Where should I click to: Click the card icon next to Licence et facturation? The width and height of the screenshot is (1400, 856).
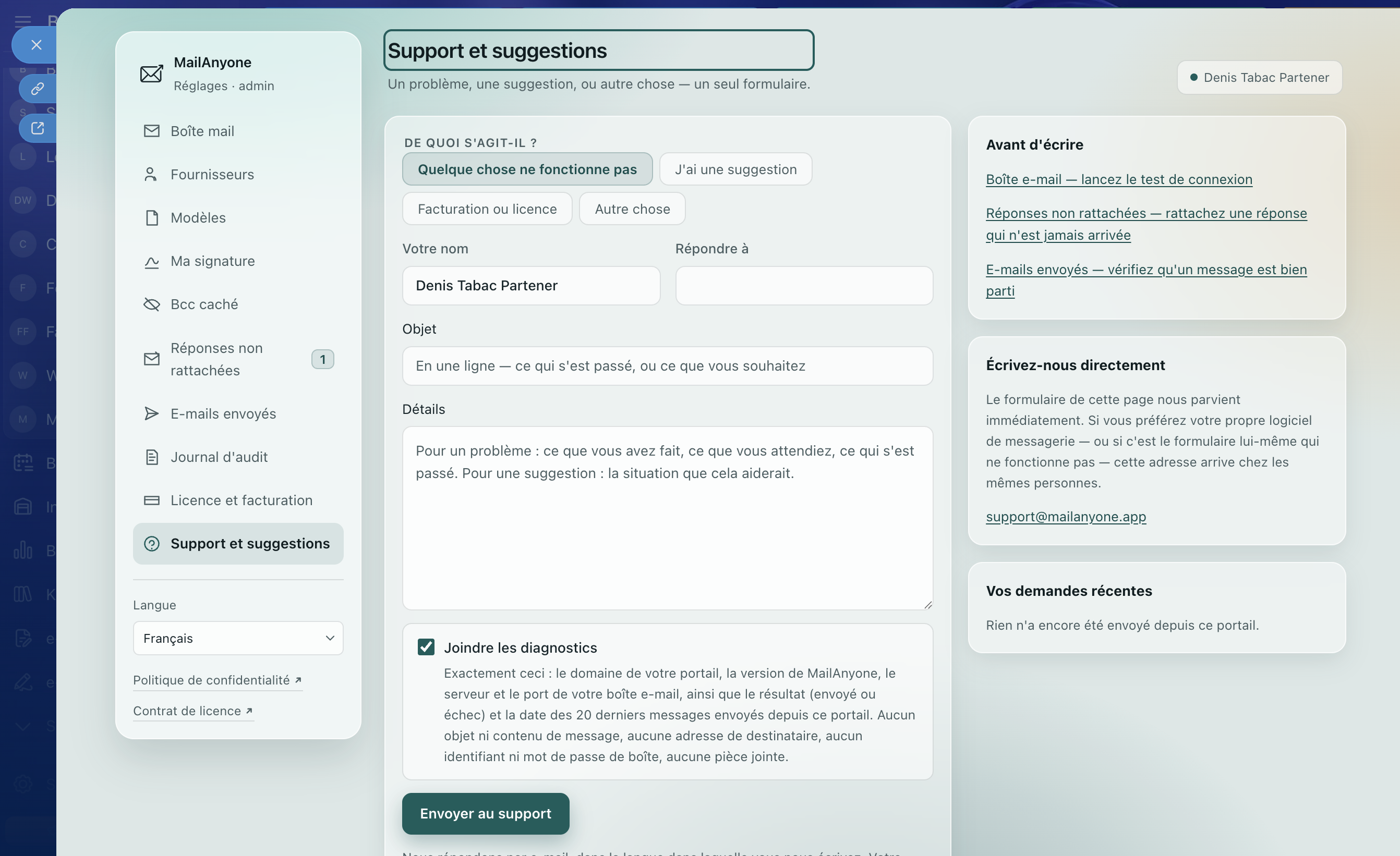152,500
